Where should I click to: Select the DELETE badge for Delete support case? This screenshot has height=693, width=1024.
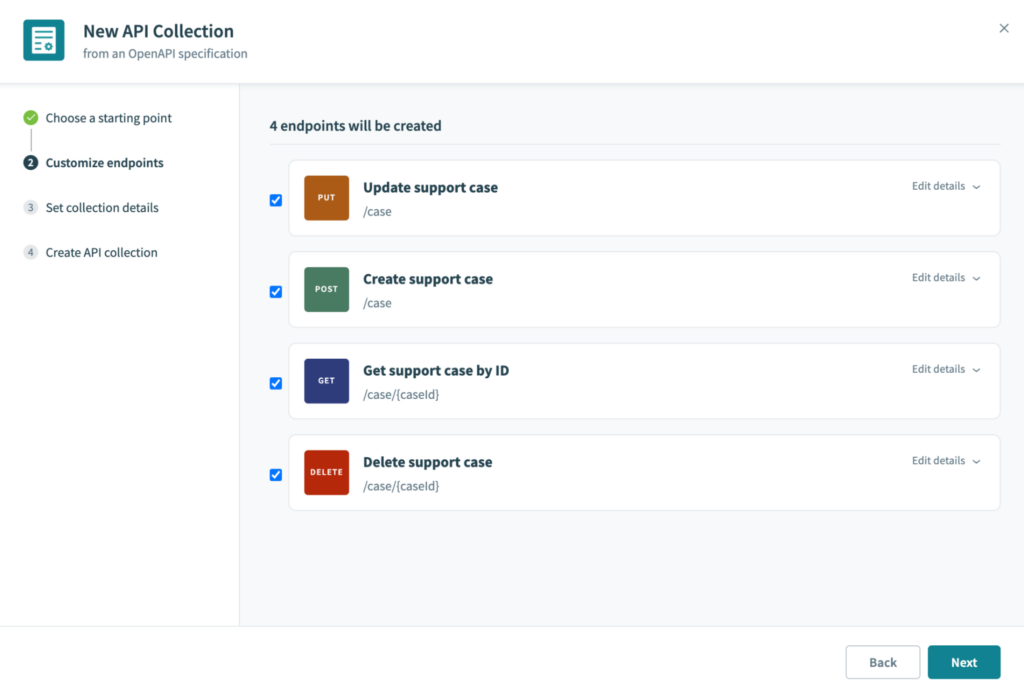click(x=325, y=473)
